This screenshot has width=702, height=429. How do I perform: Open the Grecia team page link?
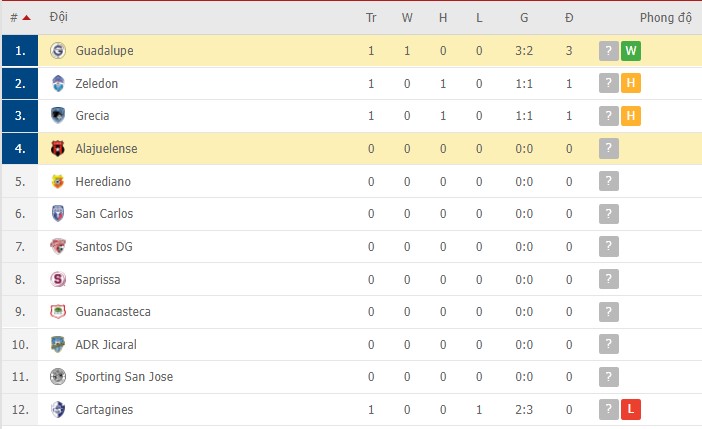click(x=92, y=116)
